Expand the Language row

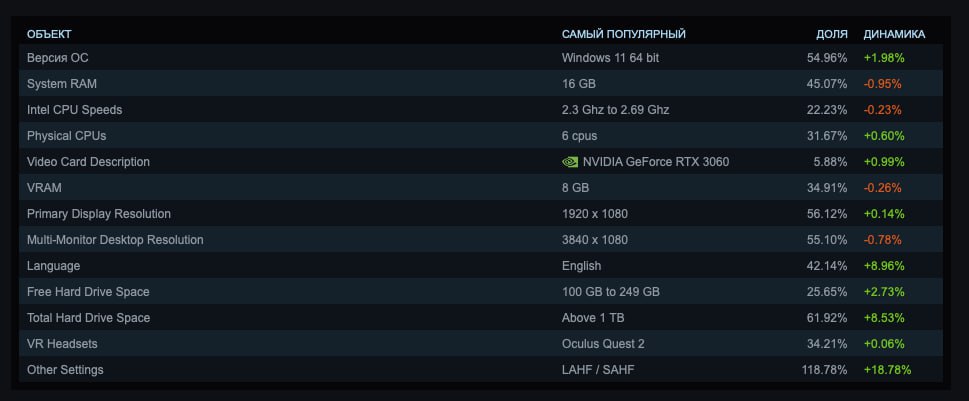(x=54, y=266)
